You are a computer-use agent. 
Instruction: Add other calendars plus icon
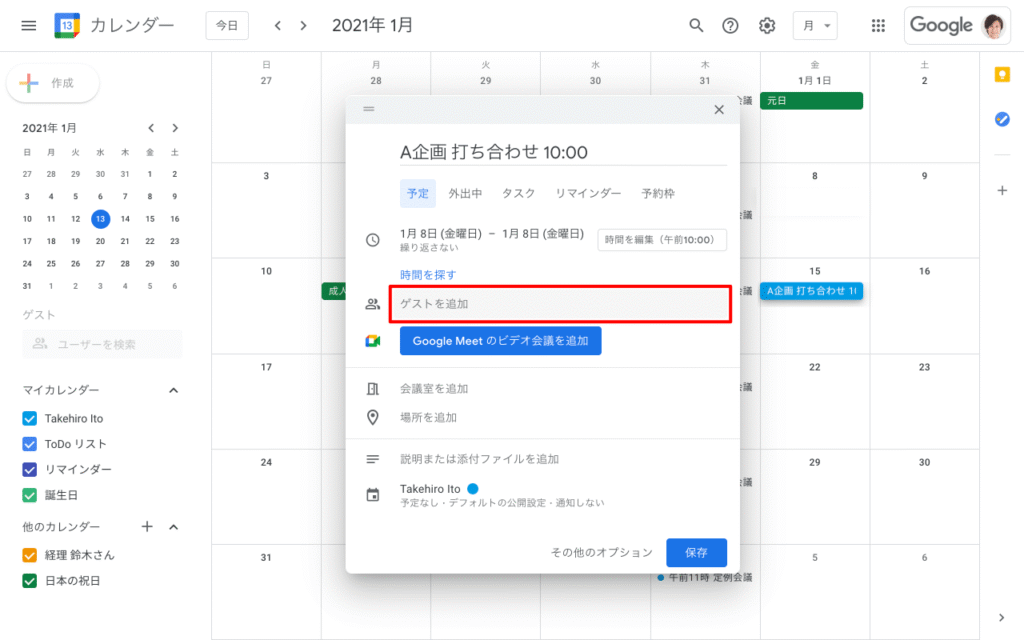click(x=147, y=526)
